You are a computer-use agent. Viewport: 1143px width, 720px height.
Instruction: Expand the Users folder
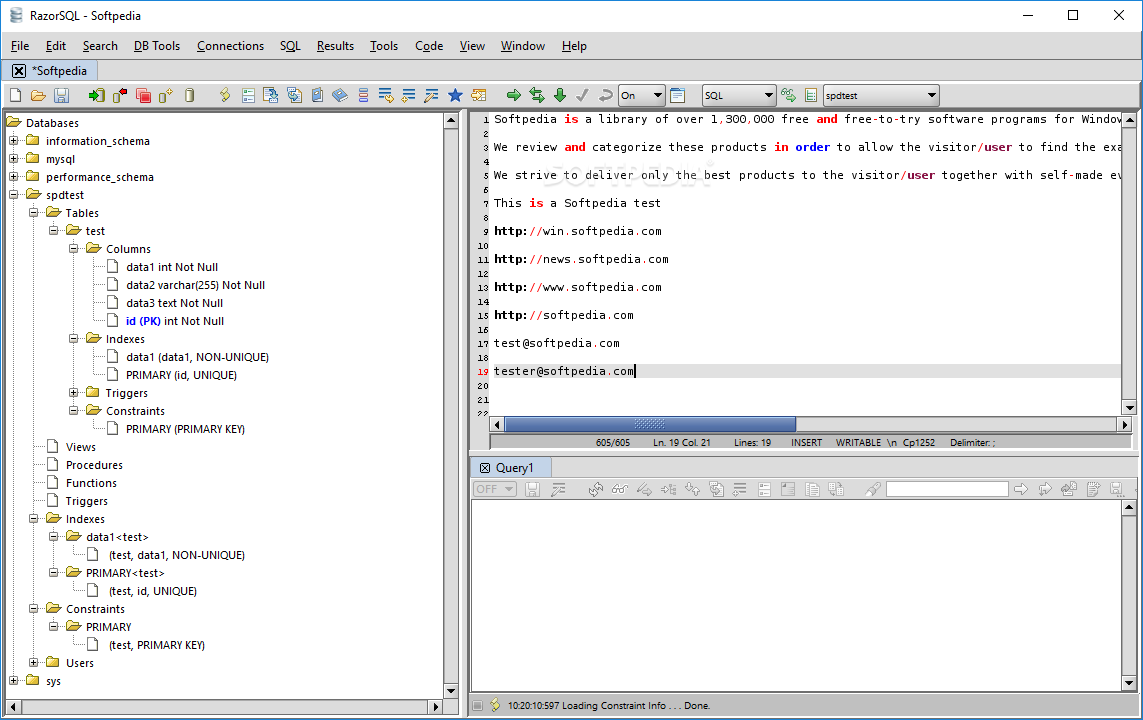coord(34,662)
